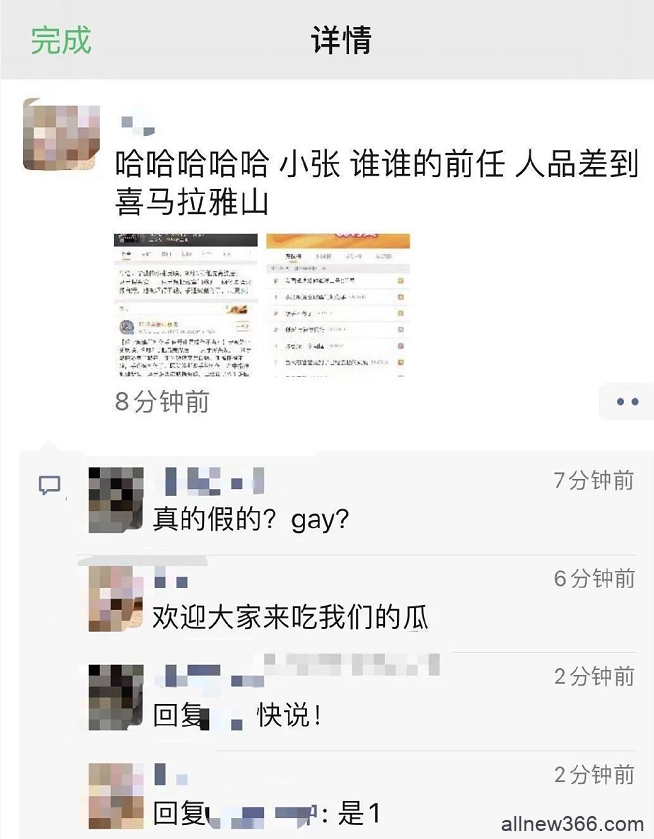Open the two-dot more options button
Viewport: 654px width, 839px height.
627,401
